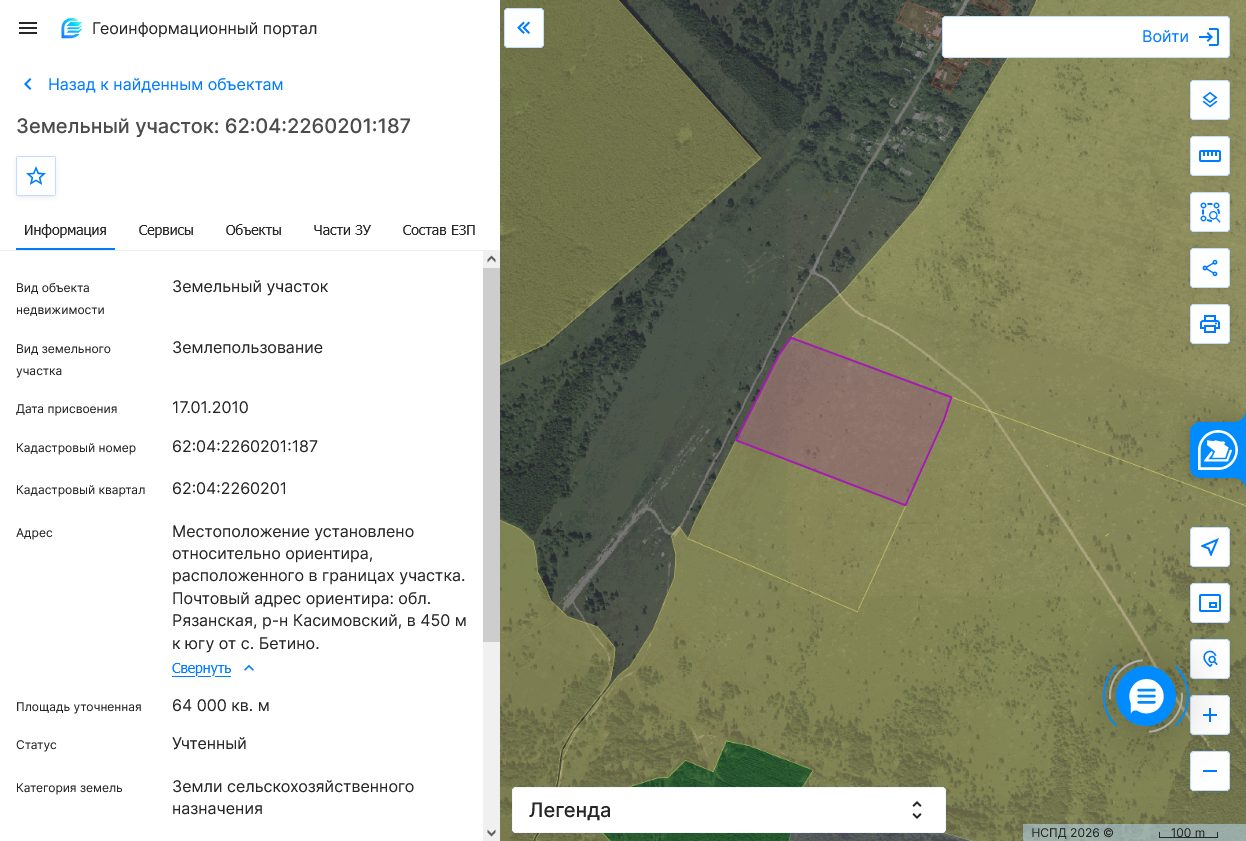
Task: Click the info panel vertical scrollbar
Action: [x=491, y=455]
